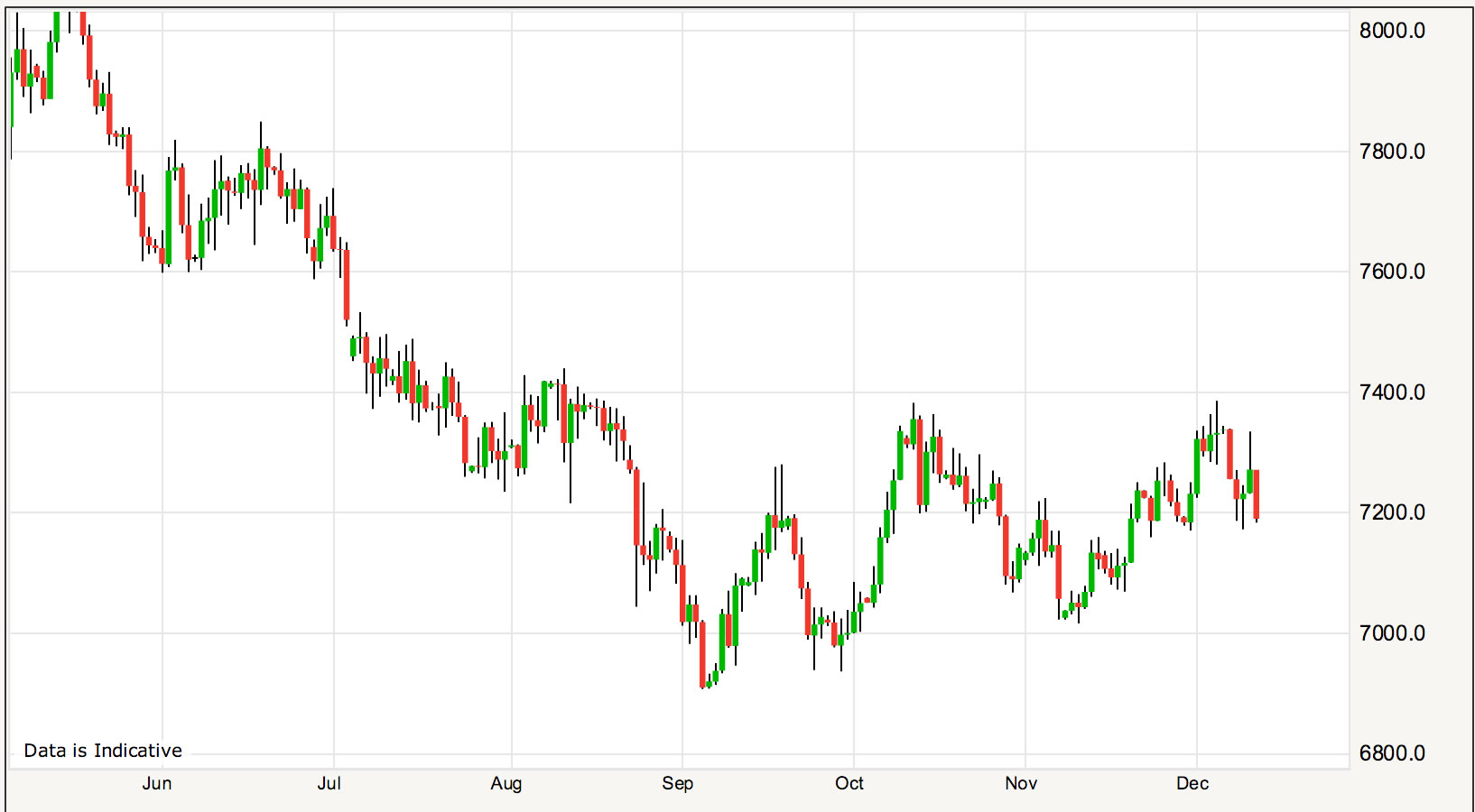Select the tall green candle in early June
1475x812 pixels.
169,217
